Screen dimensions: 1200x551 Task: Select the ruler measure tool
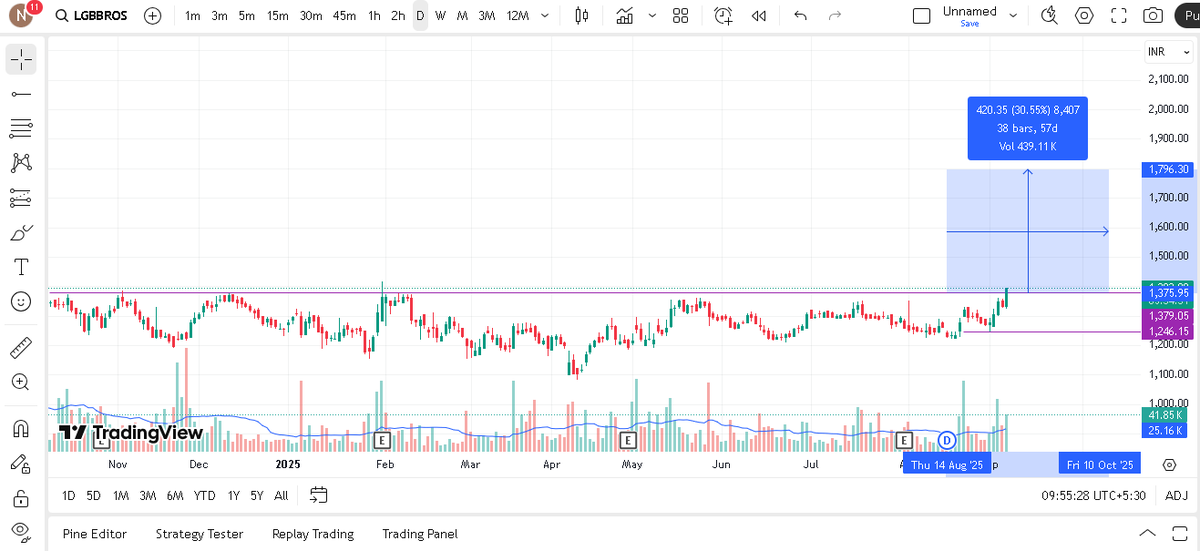[21, 348]
